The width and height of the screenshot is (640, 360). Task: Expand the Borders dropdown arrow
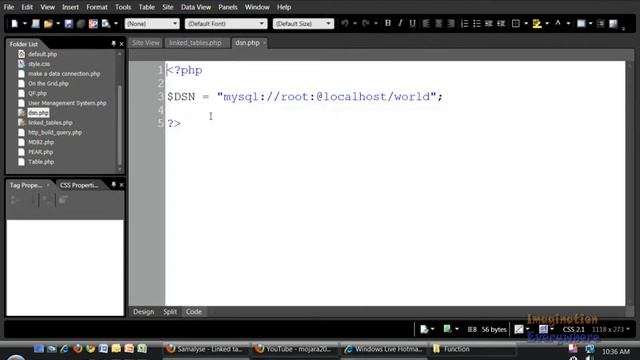click(x=526, y=24)
